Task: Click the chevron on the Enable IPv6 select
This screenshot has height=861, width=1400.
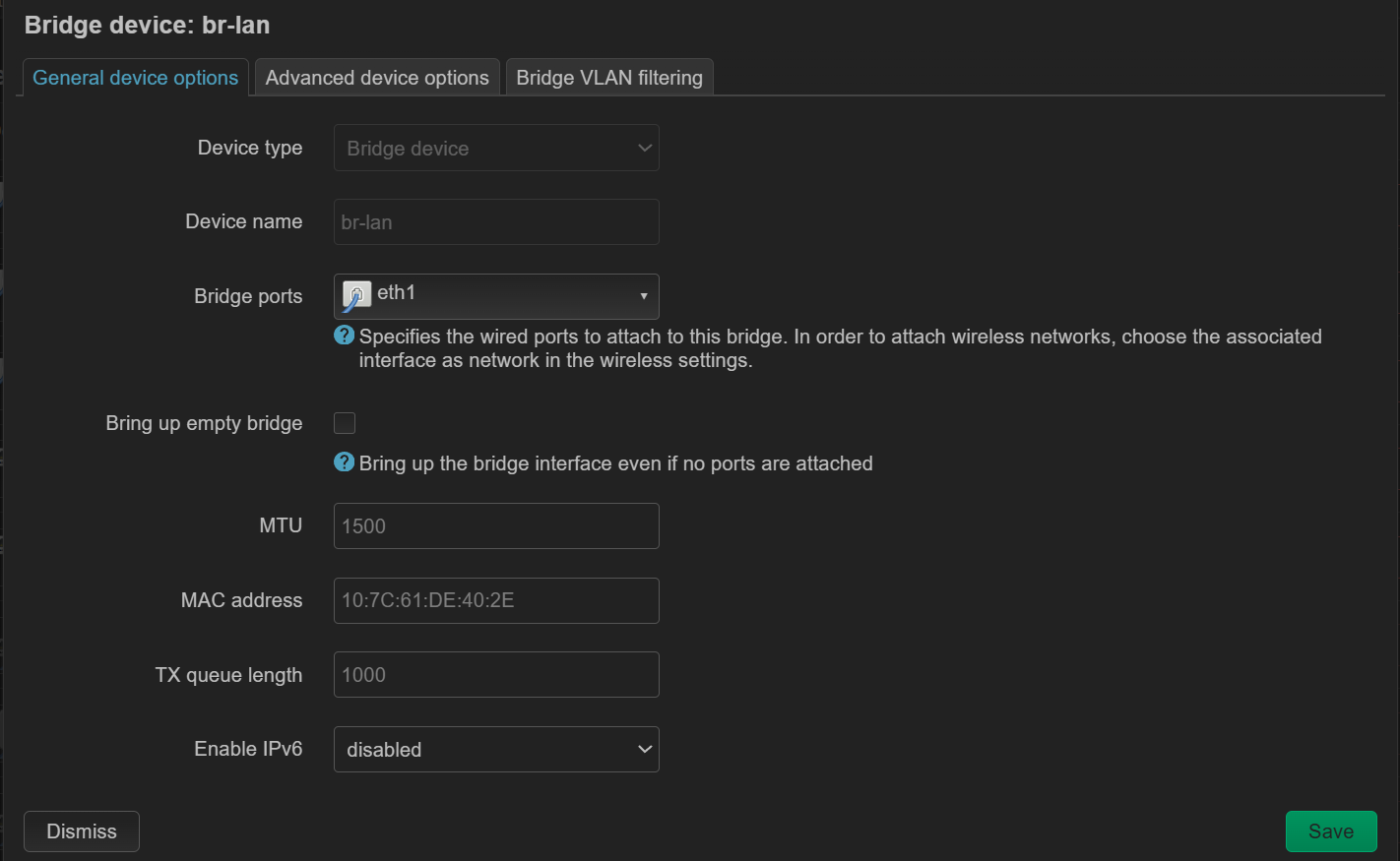Action: [645, 750]
